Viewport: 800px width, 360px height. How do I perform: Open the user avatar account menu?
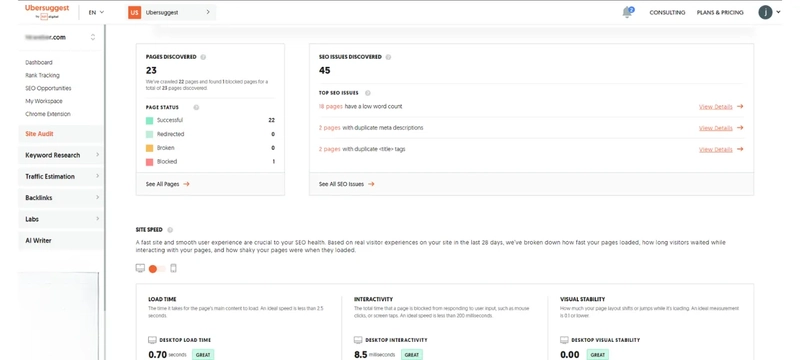(765, 12)
